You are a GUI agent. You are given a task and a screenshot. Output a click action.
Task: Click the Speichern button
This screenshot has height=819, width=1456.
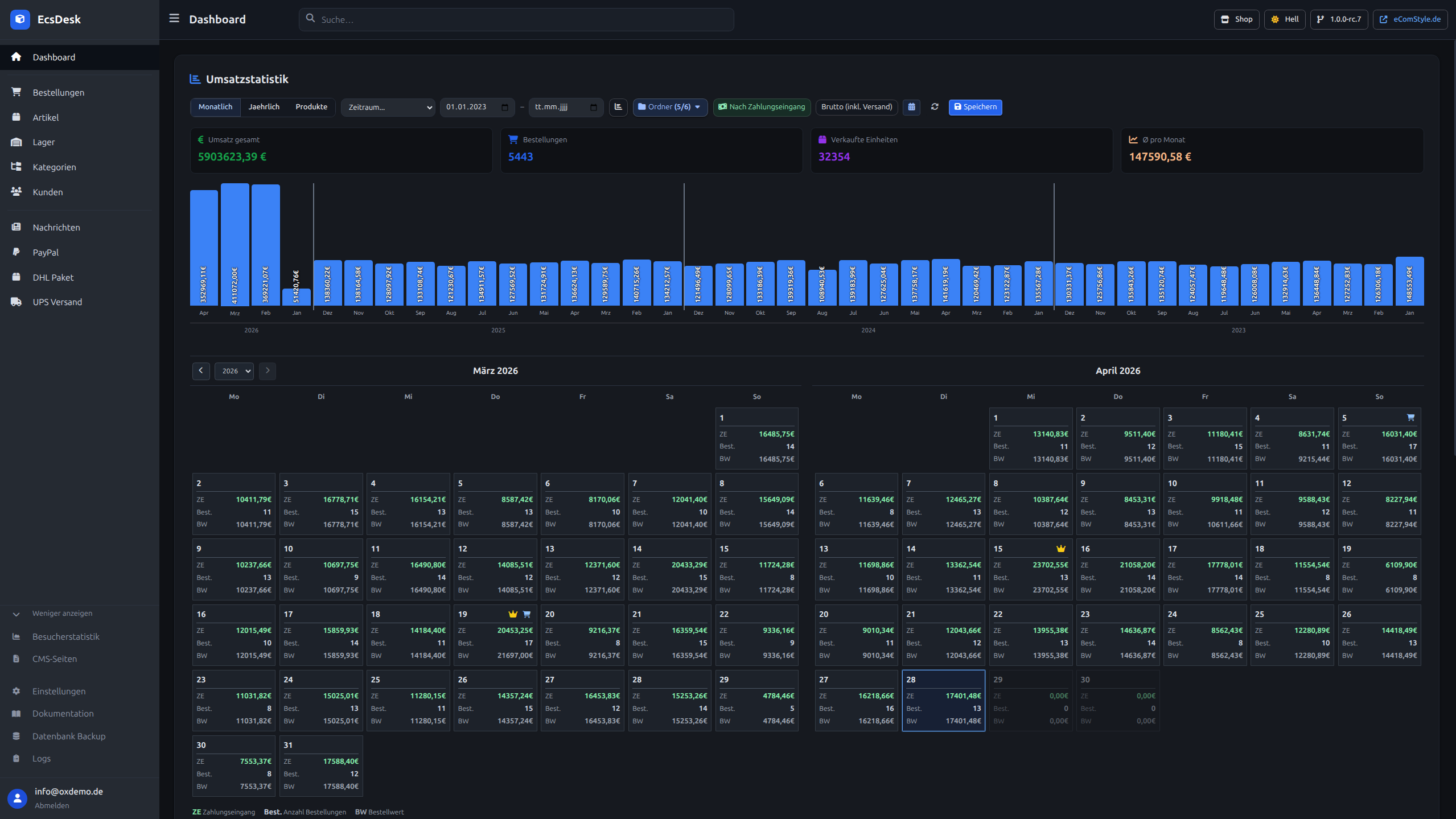tap(975, 107)
